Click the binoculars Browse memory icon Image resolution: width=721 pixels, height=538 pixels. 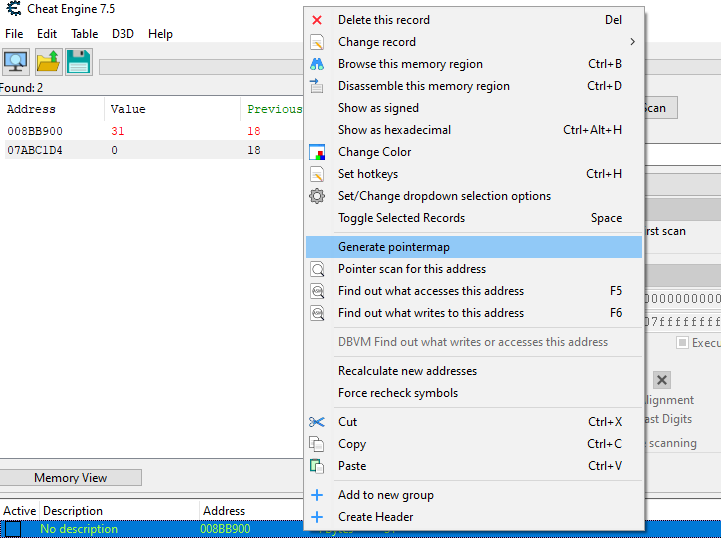click(x=317, y=64)
